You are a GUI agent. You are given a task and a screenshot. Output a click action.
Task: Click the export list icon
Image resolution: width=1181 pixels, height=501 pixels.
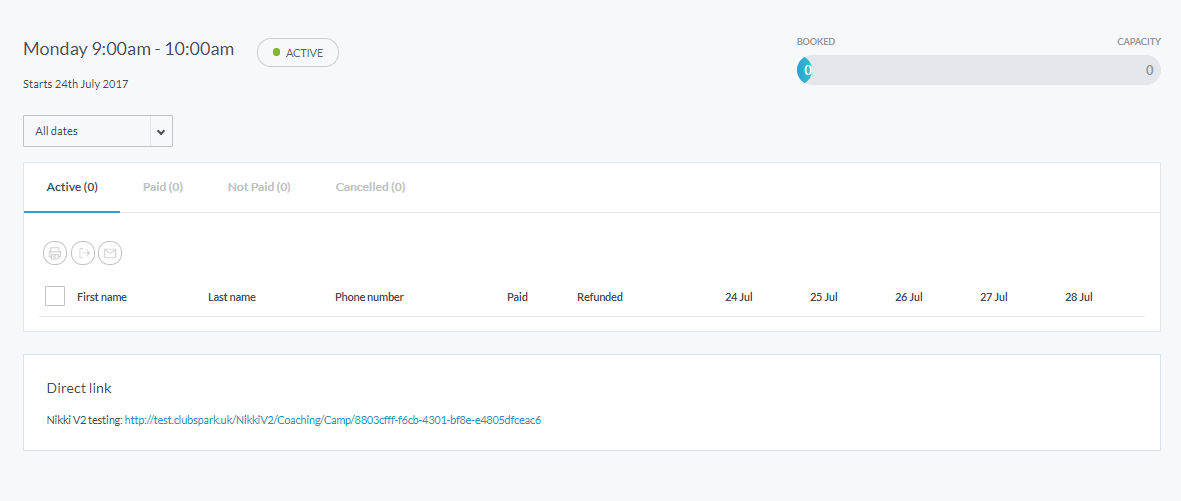tap(83, 254)
